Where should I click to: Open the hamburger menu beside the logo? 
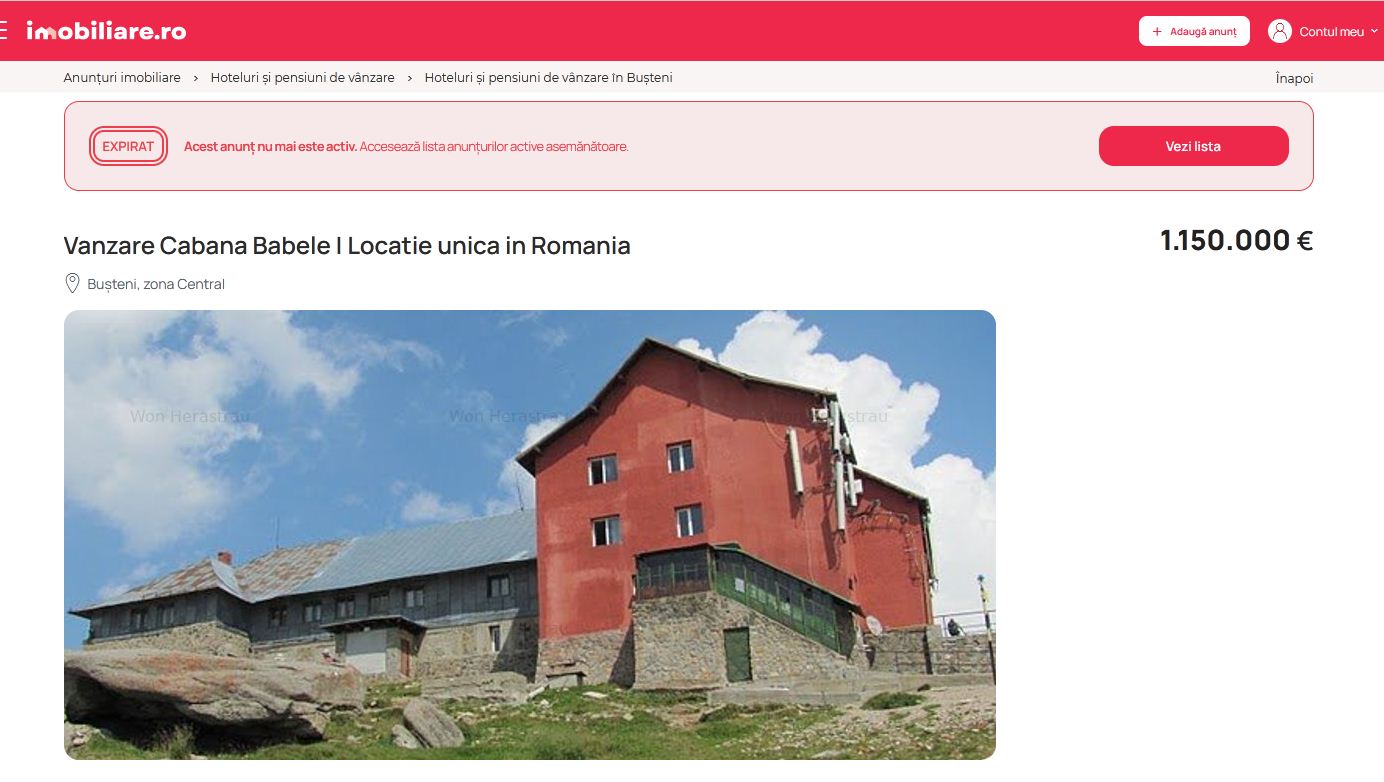[3, 31]
